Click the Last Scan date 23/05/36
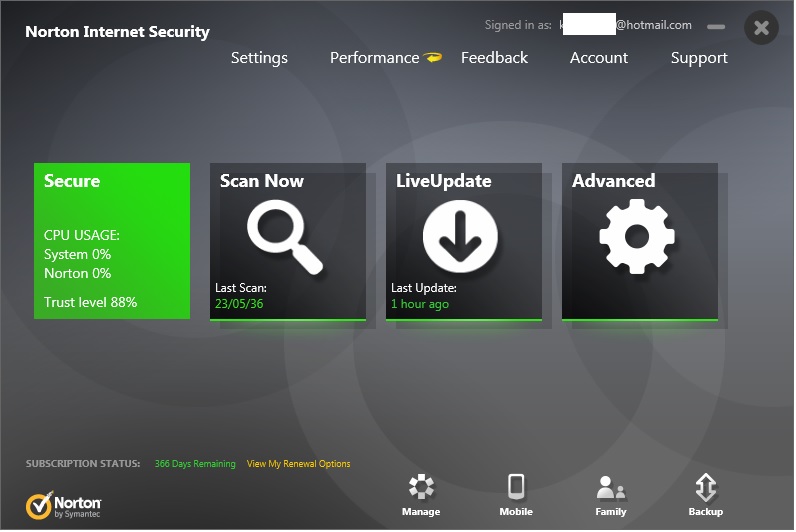The height and width of the screenshot is (532, 796). pyautogui.click(x=239, y=304)
